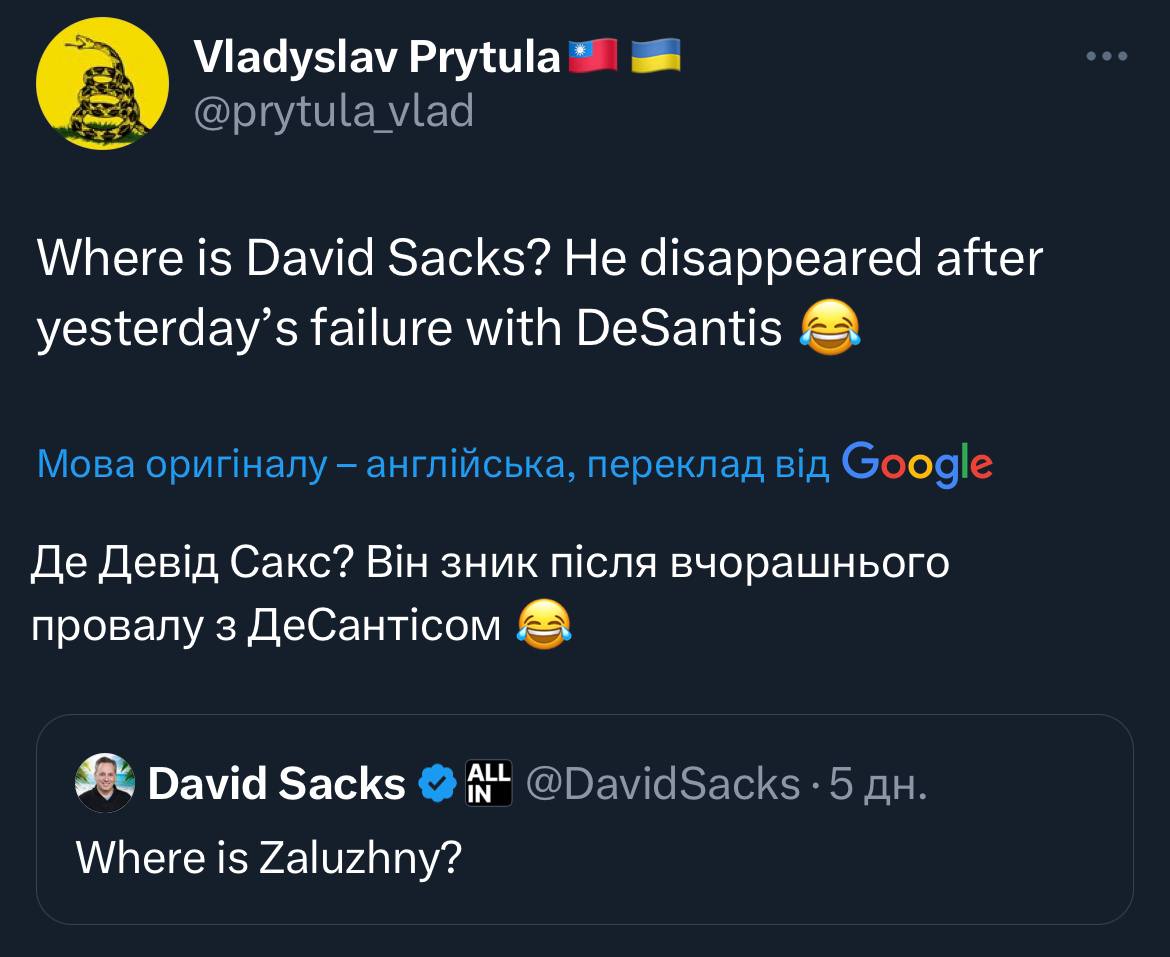Click the All-In affiliation badge
Viewport: 1170px width, 957px height.
pos(490,783)
